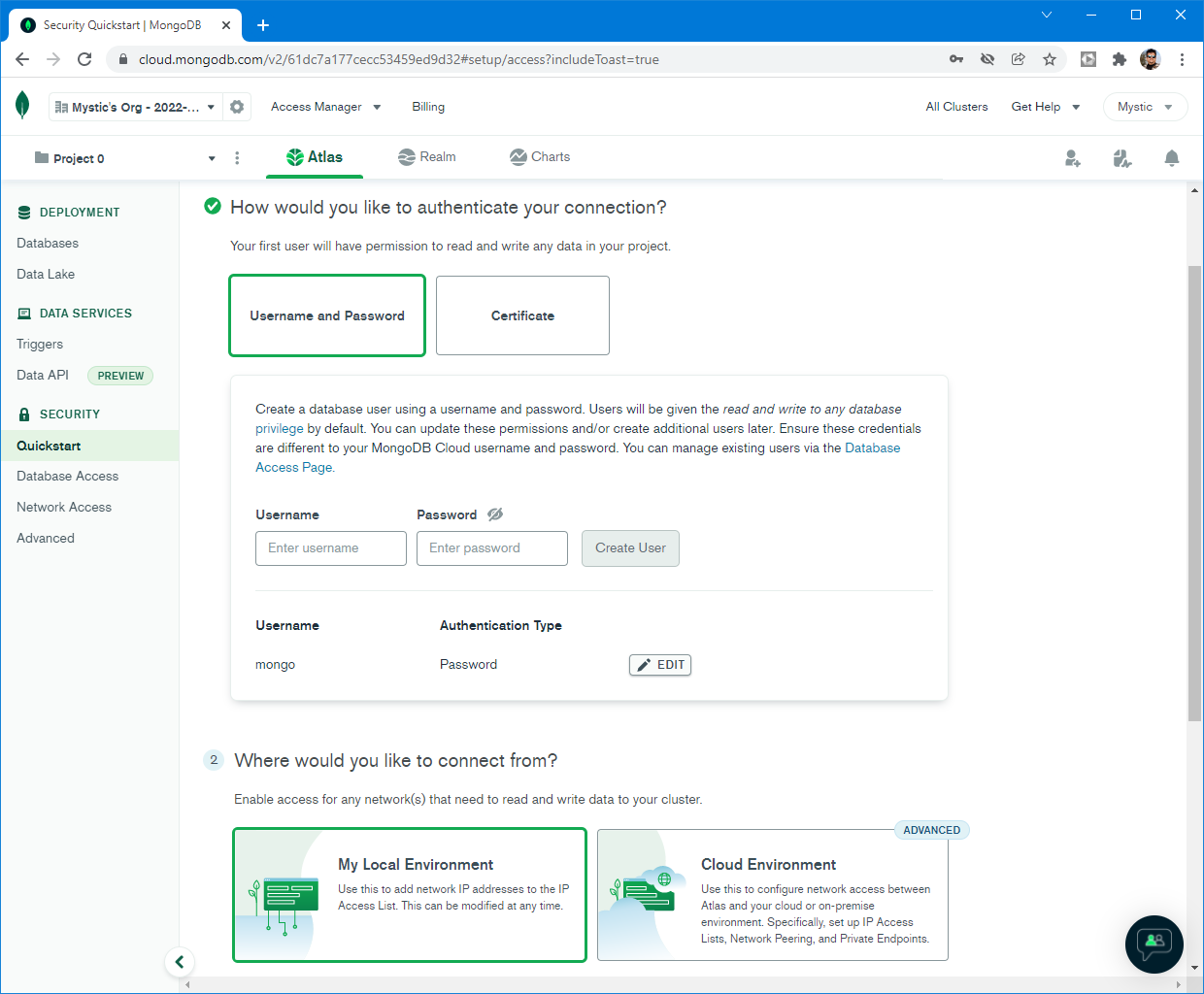Select Username and Password authentication
The width and height of the screenshot is (1204, 994).
[x=327, y=315]
